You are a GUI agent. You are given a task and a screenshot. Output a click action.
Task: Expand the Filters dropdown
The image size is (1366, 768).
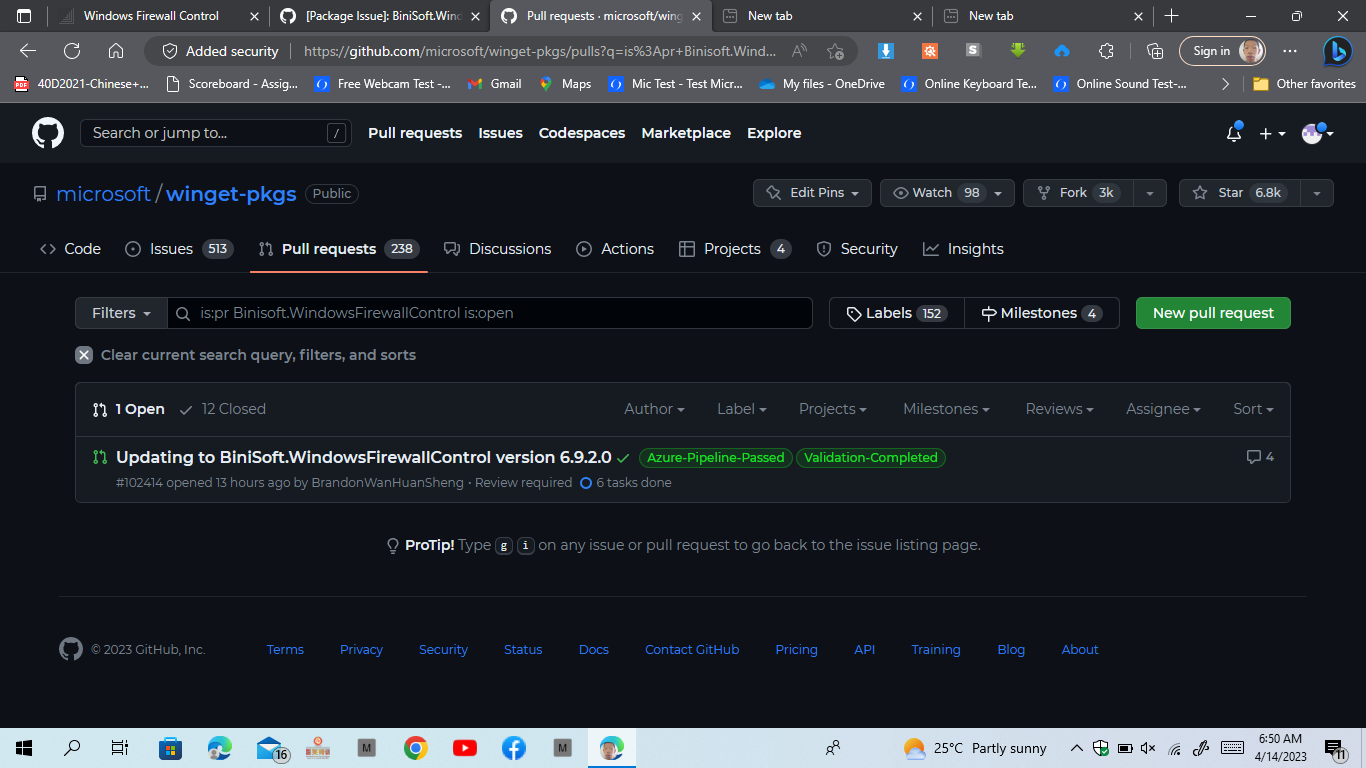point(120,313)
